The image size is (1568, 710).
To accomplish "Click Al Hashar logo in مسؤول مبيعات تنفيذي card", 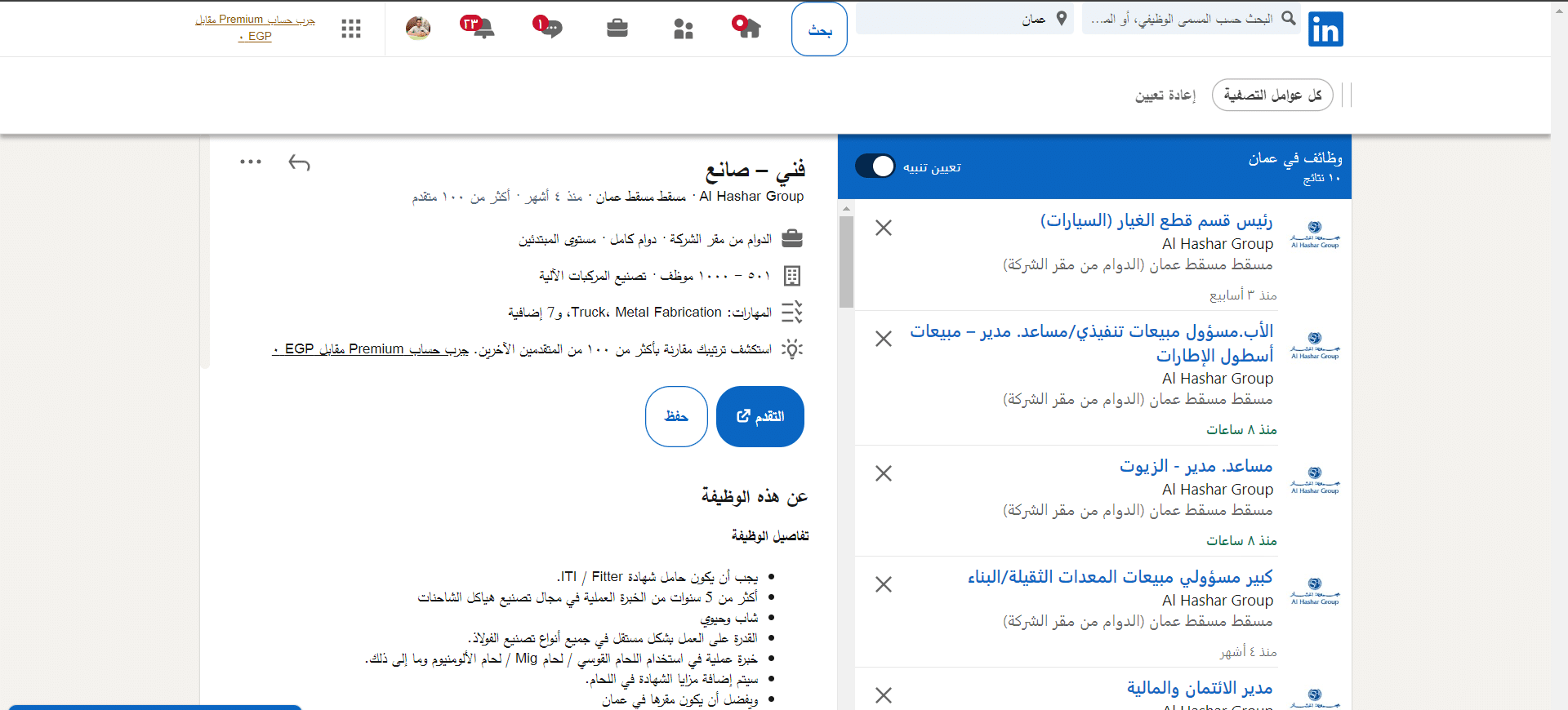I will click(1315, 345).
